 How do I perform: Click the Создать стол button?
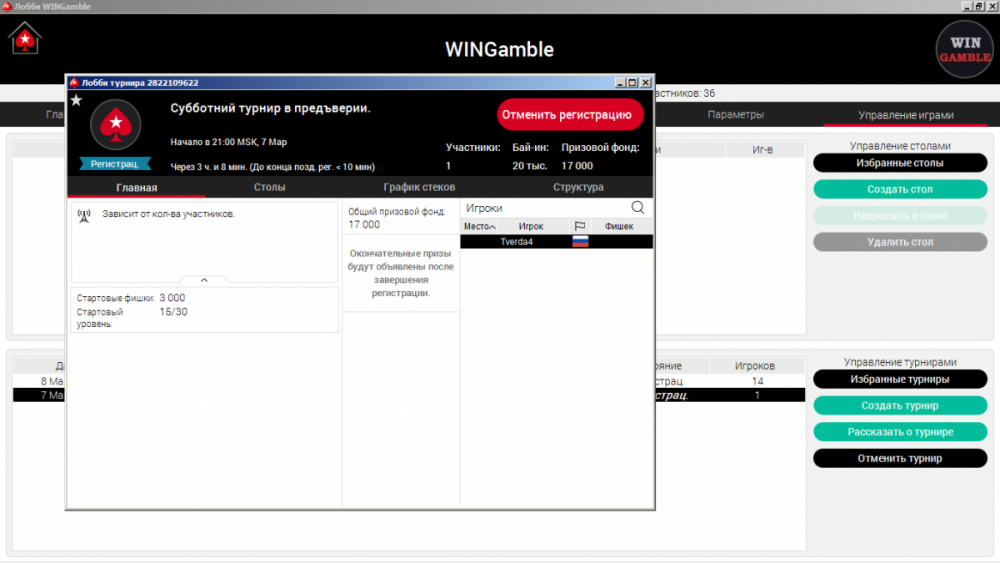[899, 189]
